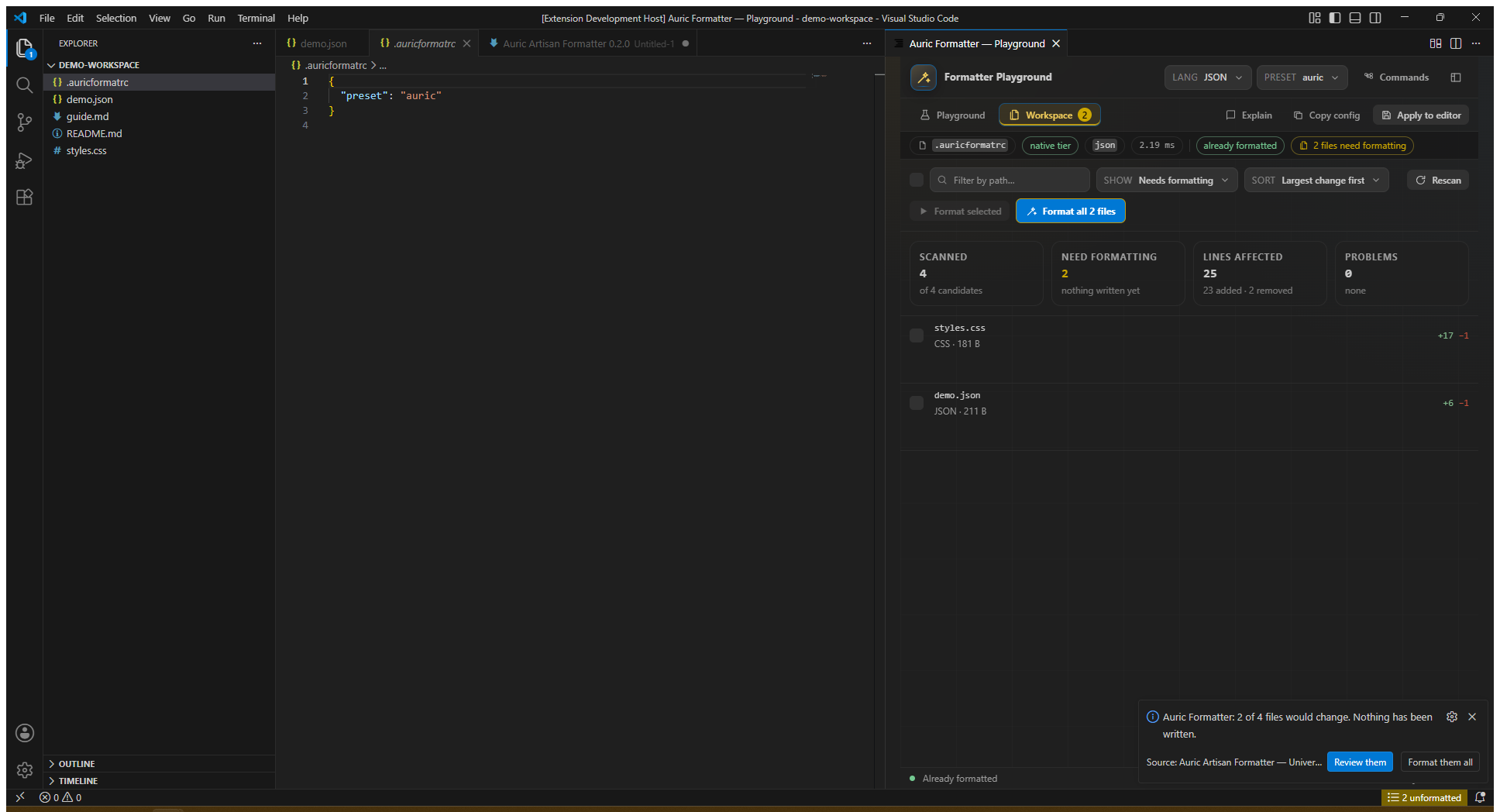Toggle bottom panel from title bar
Screen dimensions: 1500x812
click(1355, 18)
